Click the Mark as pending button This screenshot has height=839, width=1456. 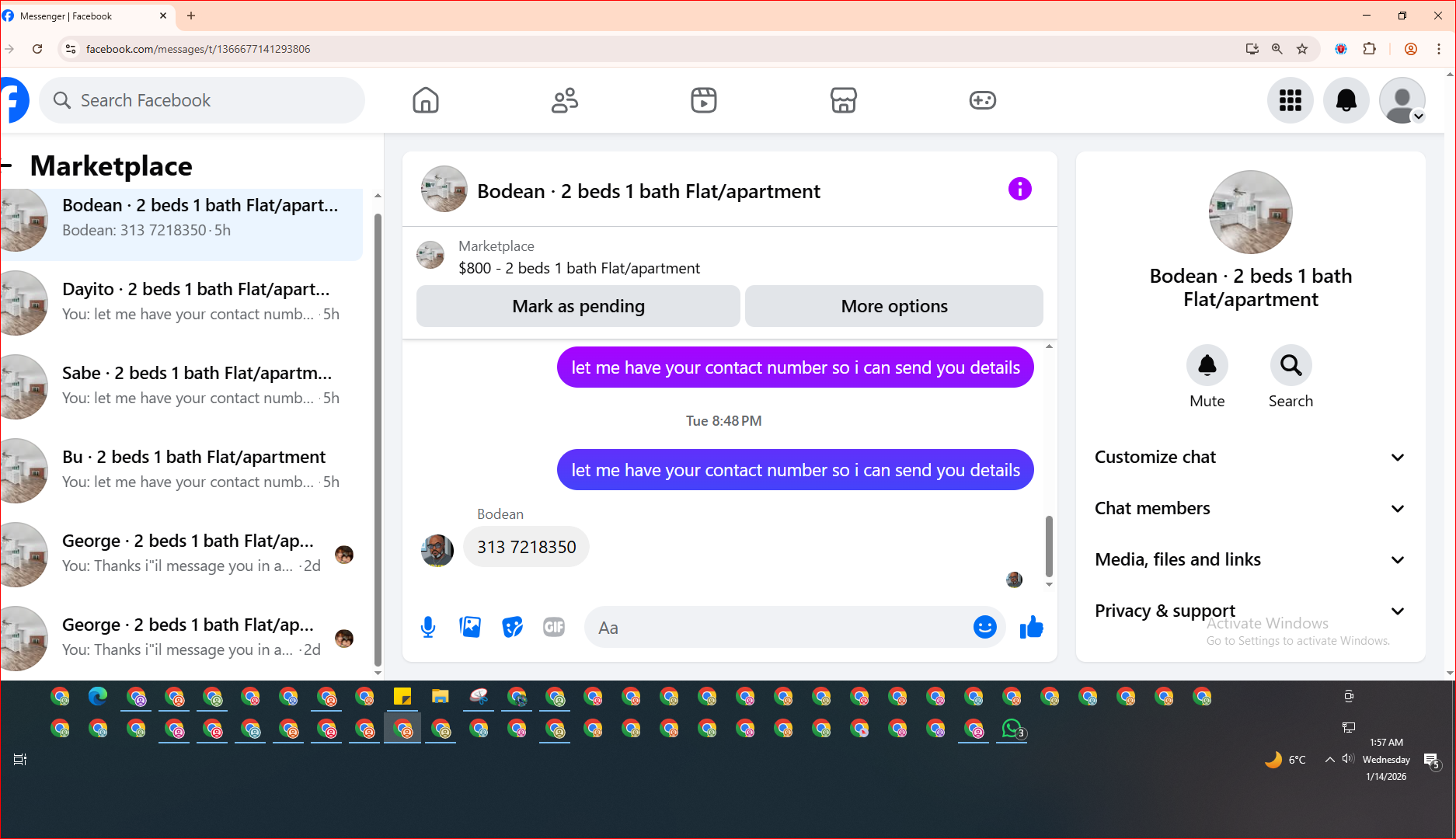pyautogui.click(x=578, y=306)
